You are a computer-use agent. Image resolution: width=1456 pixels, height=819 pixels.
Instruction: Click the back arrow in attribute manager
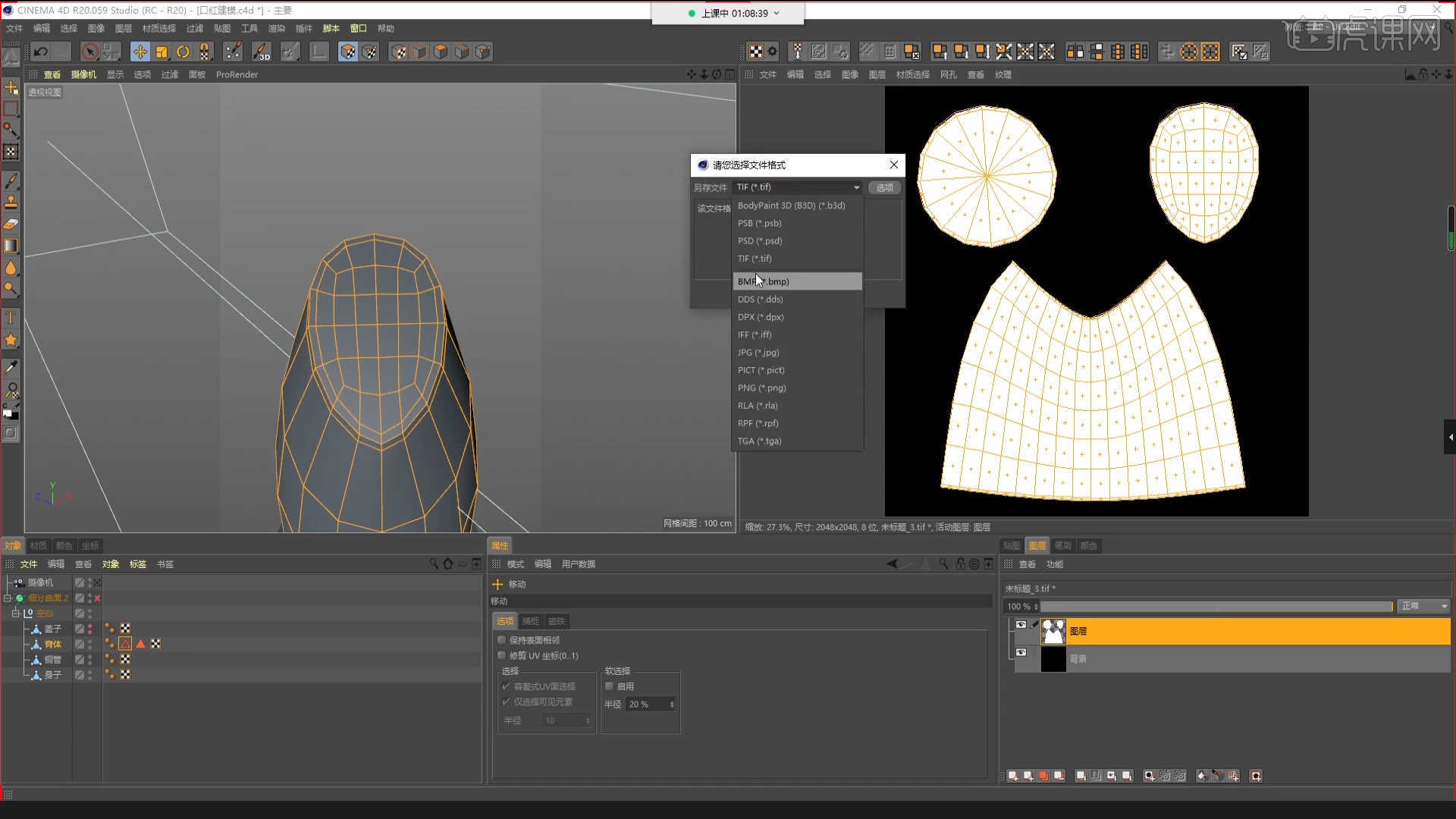(x=892, y=563)
